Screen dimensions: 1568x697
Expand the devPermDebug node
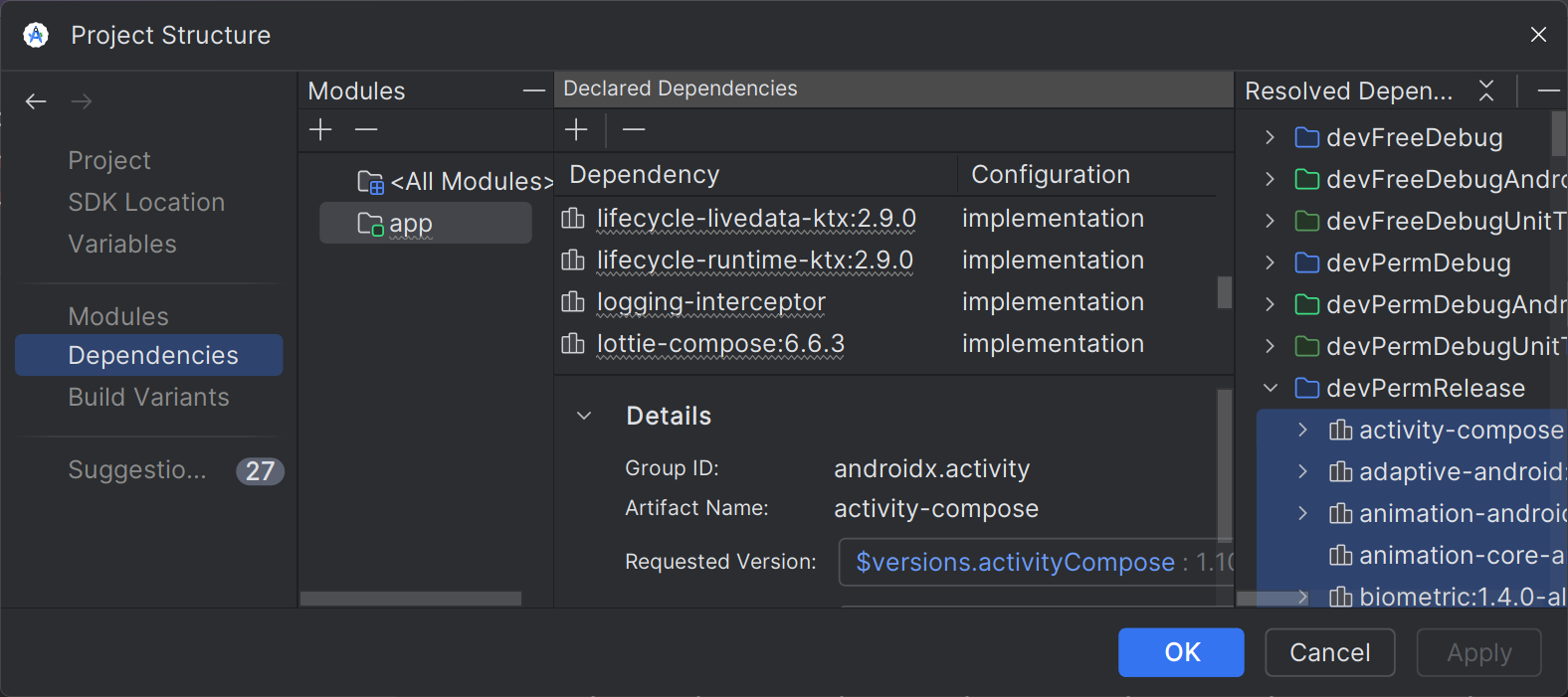[1270, 262]
